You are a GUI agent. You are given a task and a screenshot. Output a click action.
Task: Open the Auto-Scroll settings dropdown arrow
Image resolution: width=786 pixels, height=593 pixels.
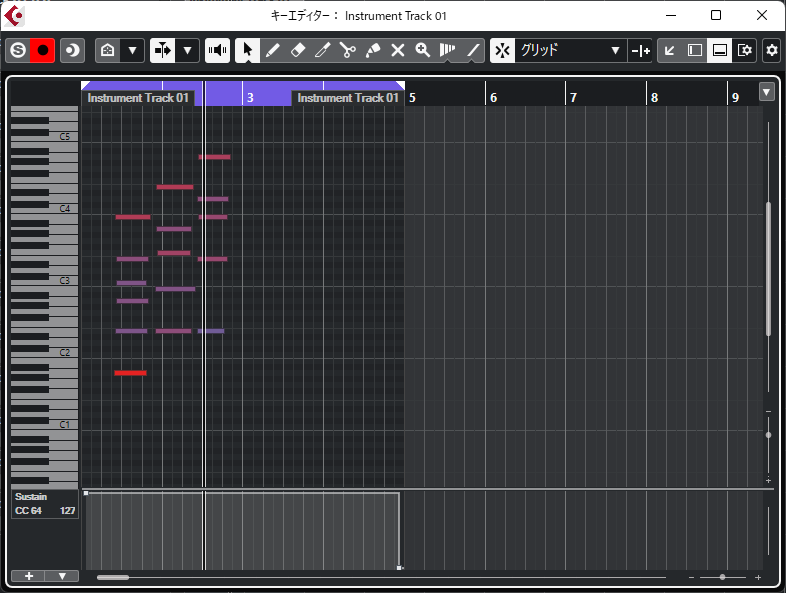tap(187, 50)
